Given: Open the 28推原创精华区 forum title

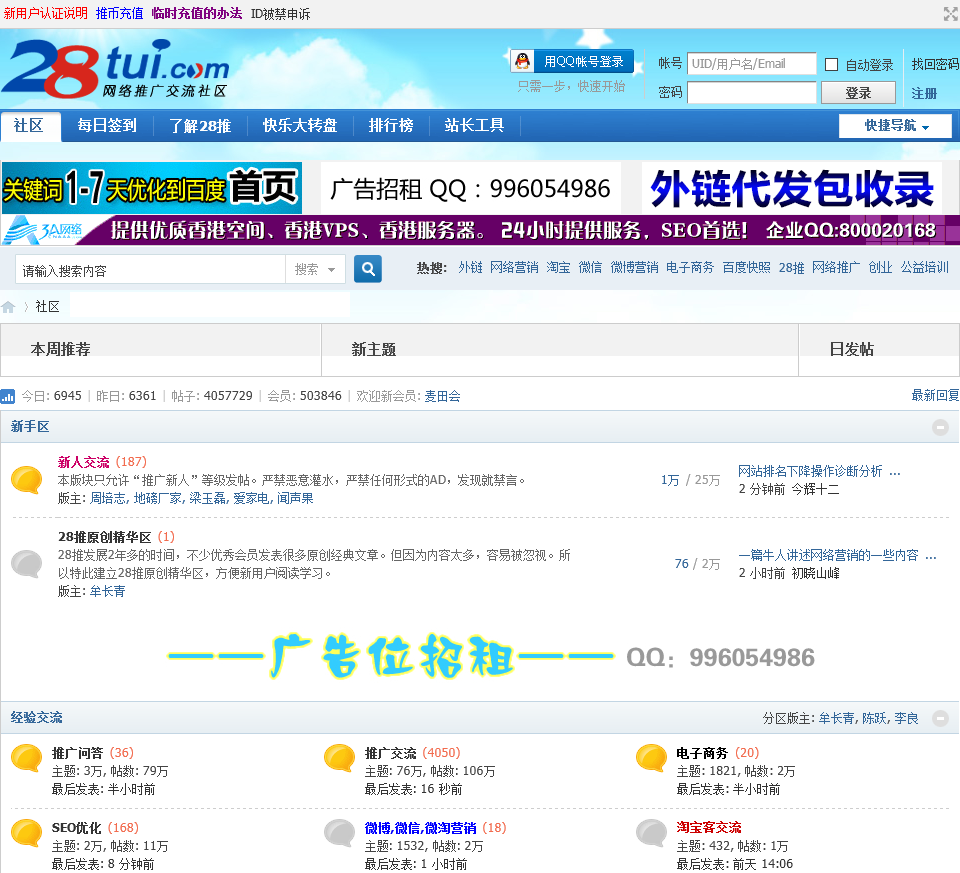Looking at the screenshot, I should click(x=105, y=537).
